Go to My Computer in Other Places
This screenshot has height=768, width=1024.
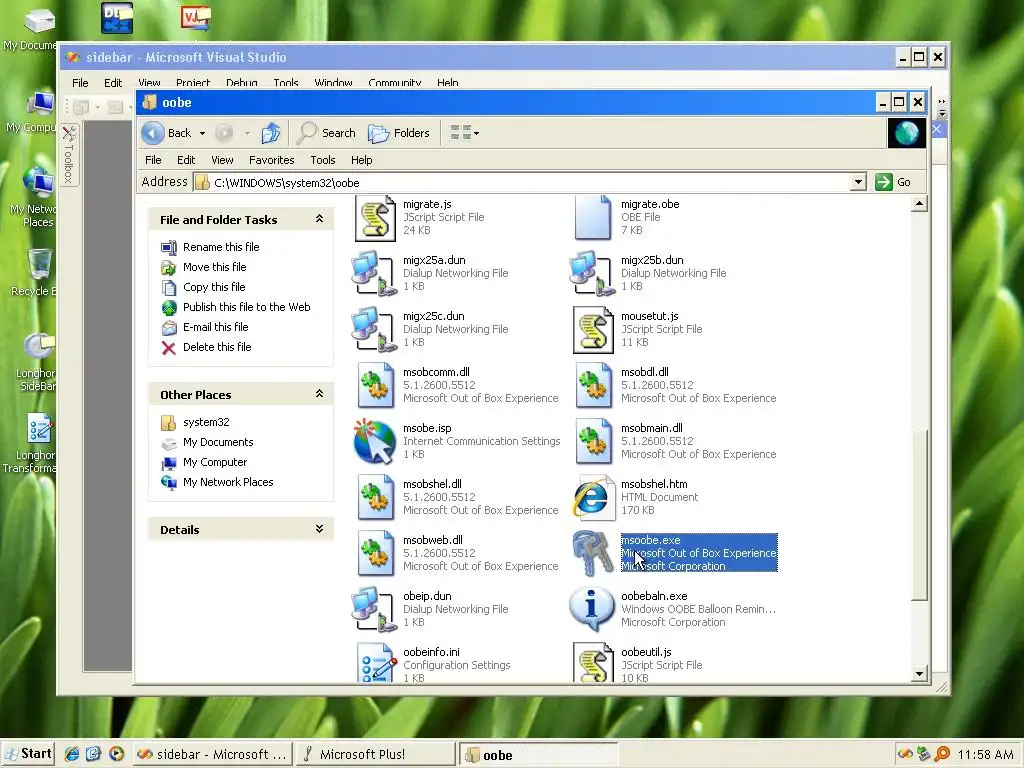[x=215, y=462]
